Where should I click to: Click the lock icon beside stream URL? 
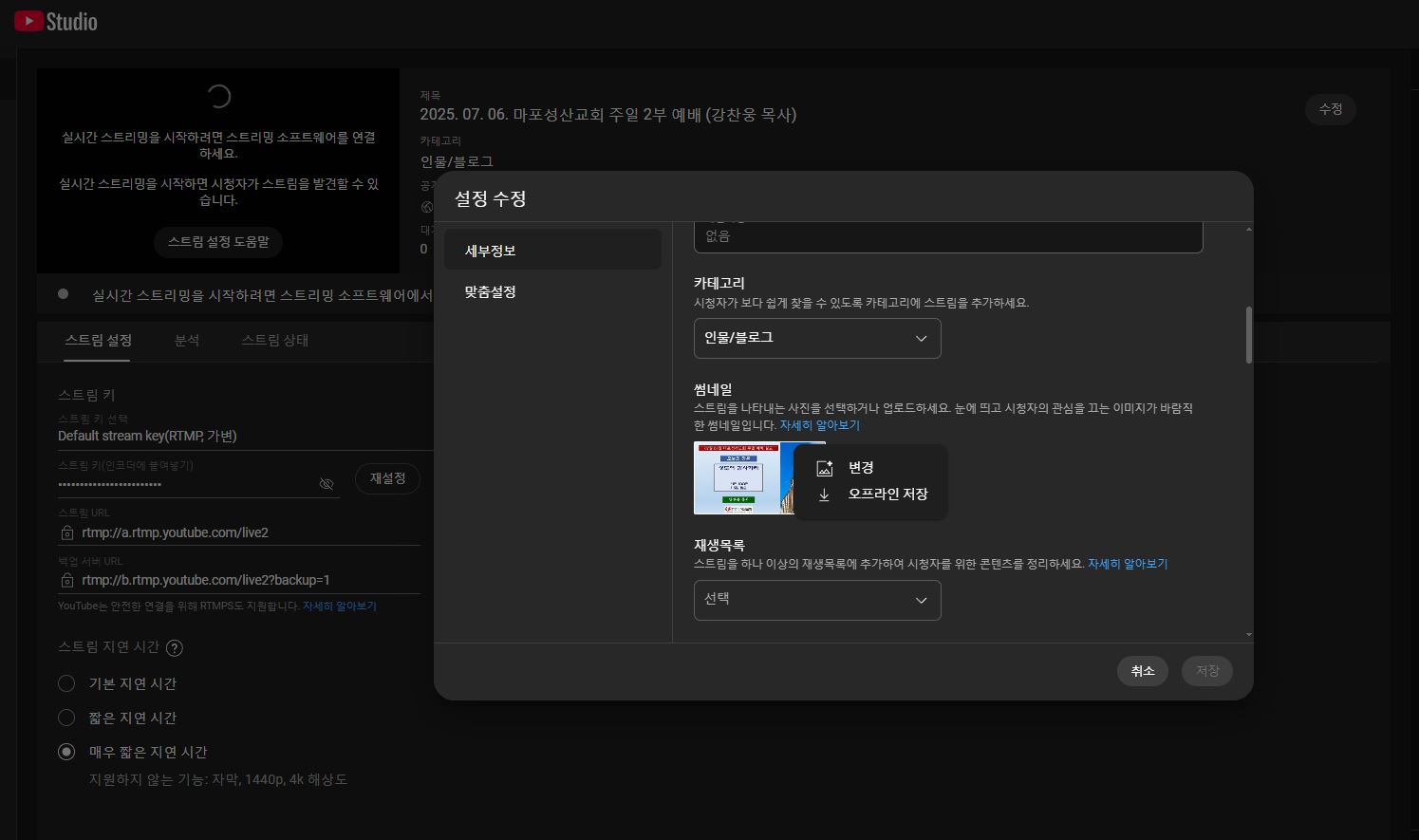pos(67,533)
